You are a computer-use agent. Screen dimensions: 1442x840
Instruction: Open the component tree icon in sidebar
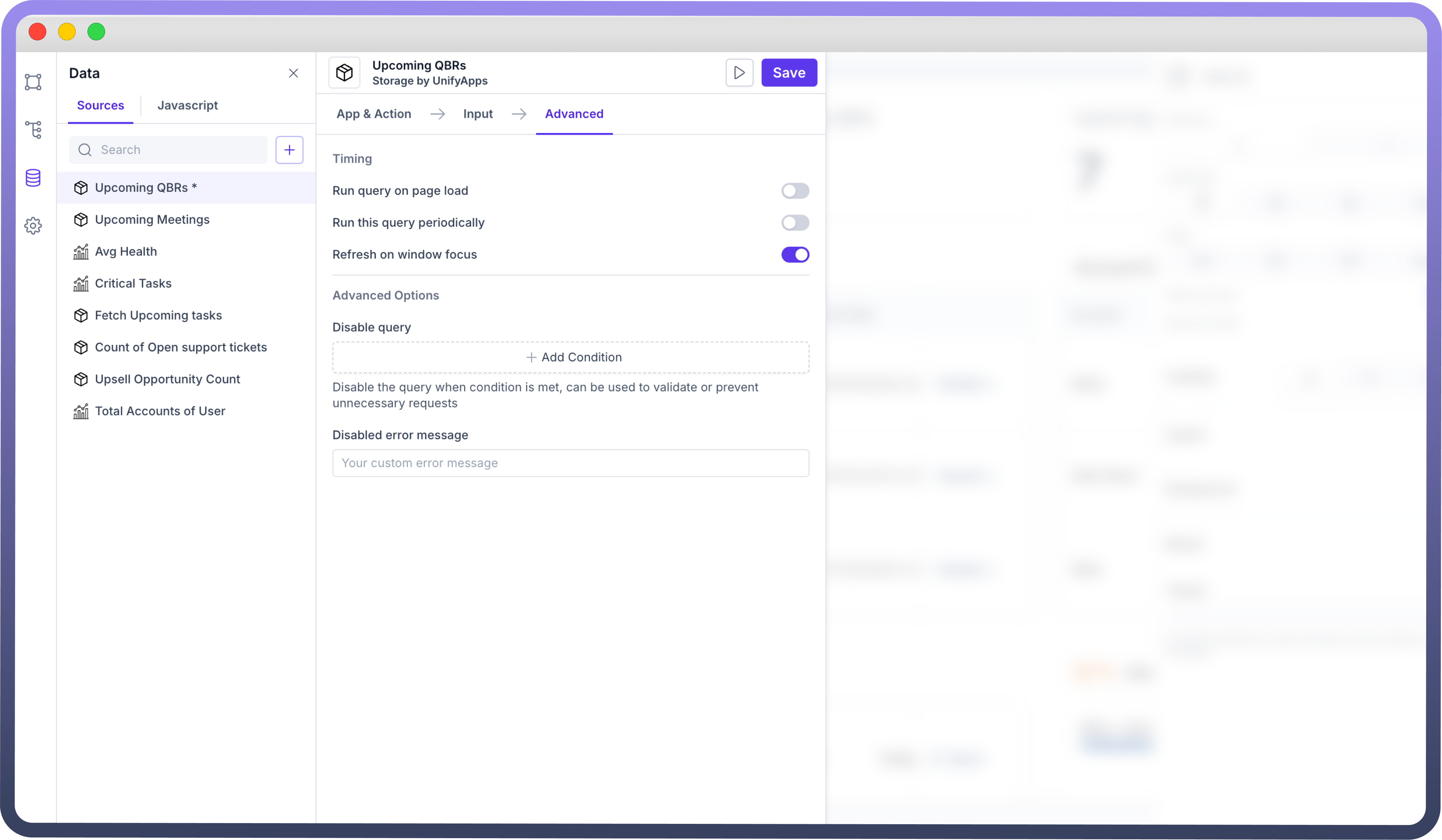click(x=33, y=130)
